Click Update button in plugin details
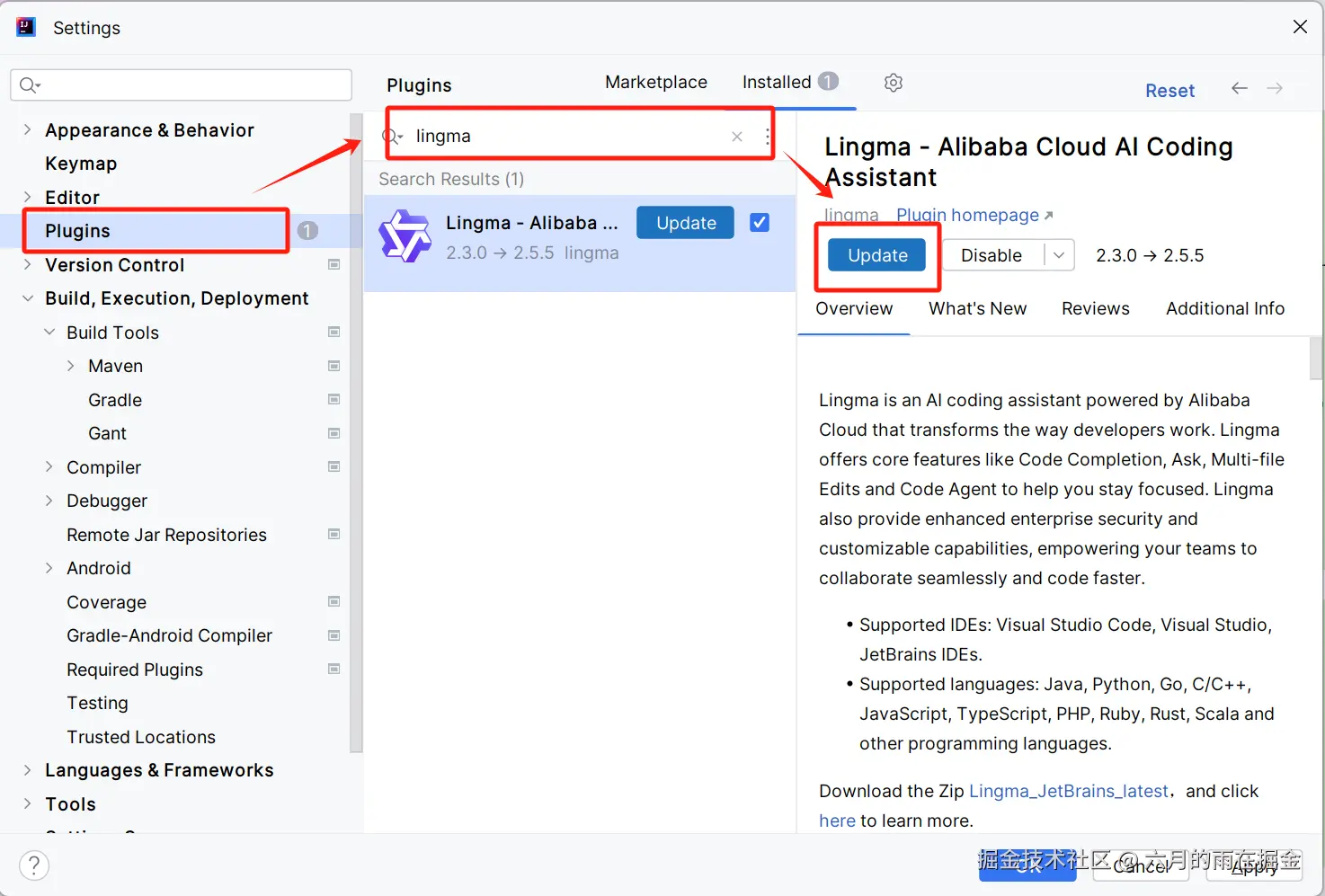Image resolution: width=1325 pixels, height=896 pixels. click(877, 255)
